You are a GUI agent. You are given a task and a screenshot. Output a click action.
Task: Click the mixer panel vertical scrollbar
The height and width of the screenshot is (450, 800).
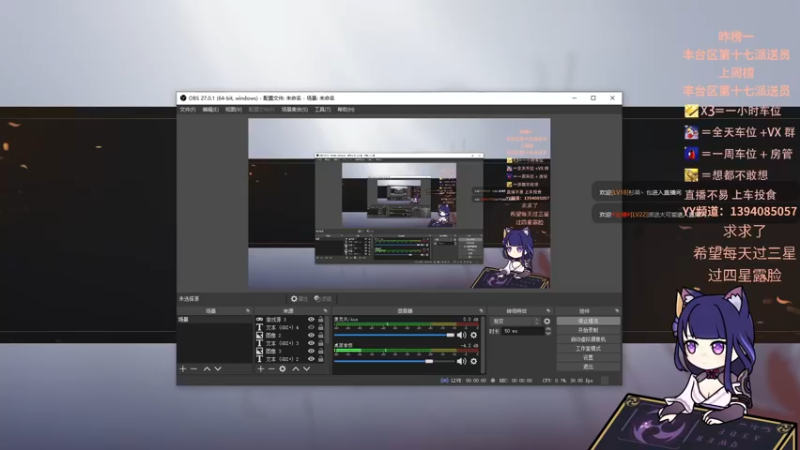(x=483, y=345)
